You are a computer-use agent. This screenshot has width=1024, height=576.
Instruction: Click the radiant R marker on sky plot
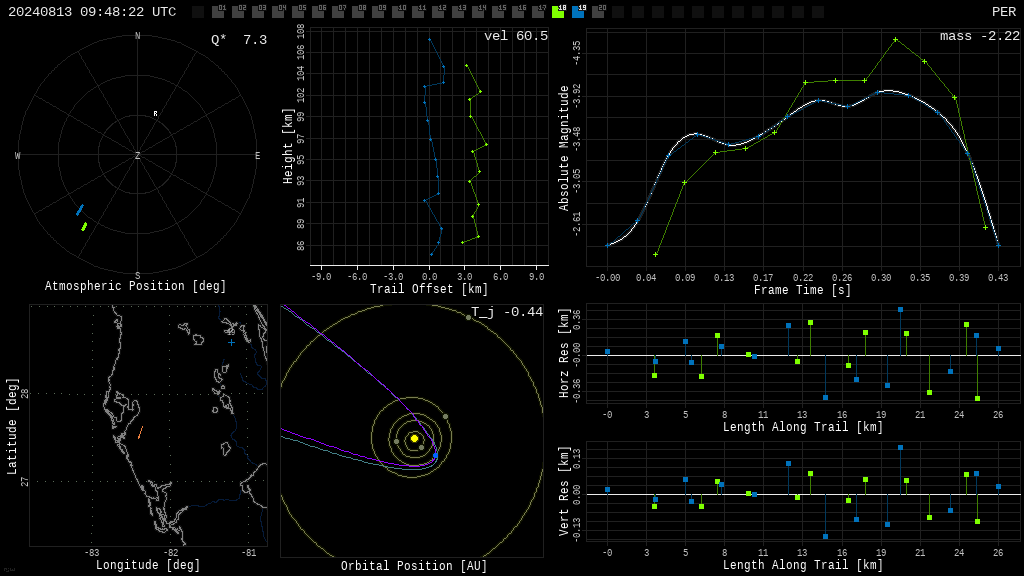(x=155, y=114)
